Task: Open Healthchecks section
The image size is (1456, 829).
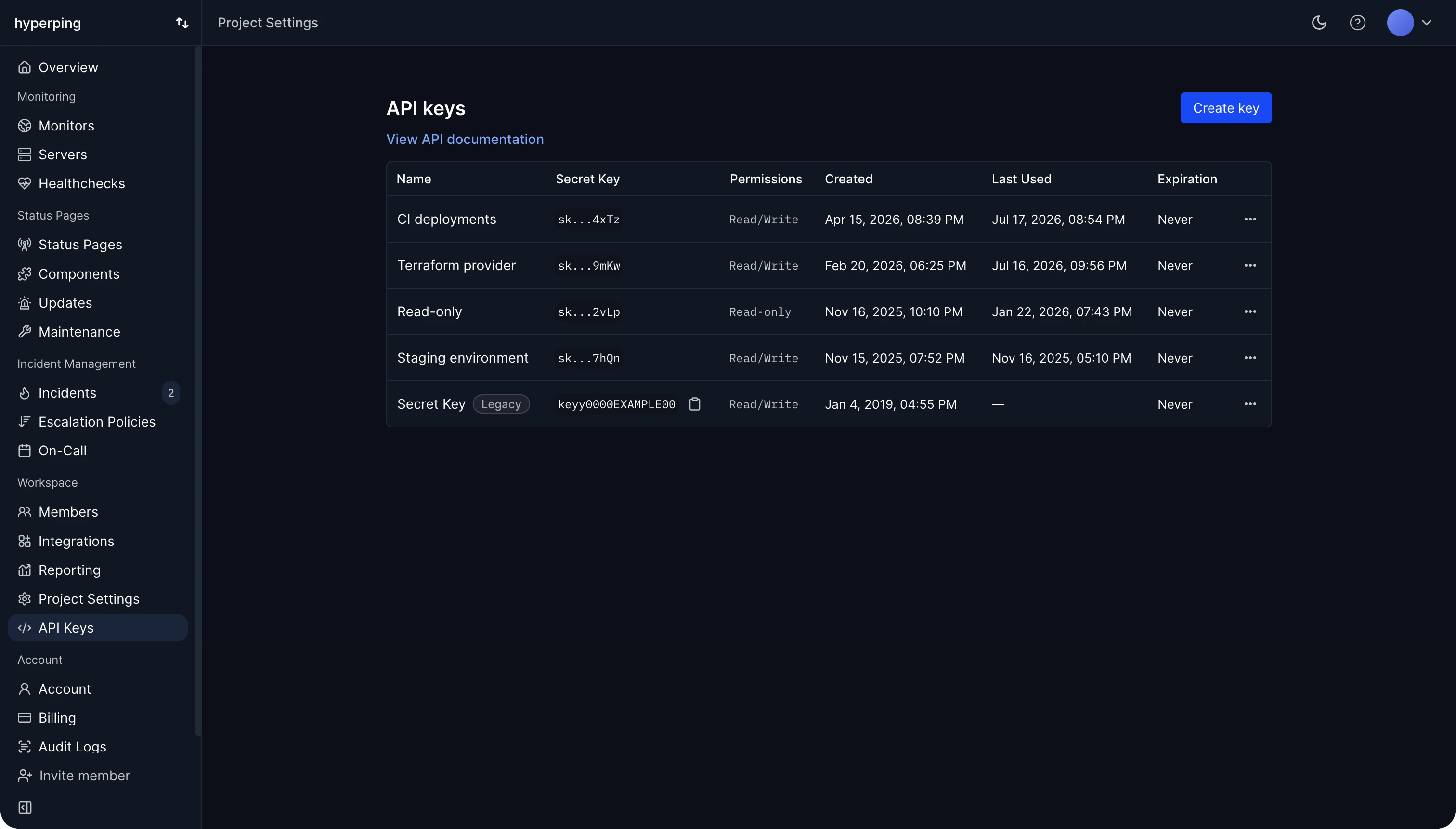Action: [x=98, y=183]
